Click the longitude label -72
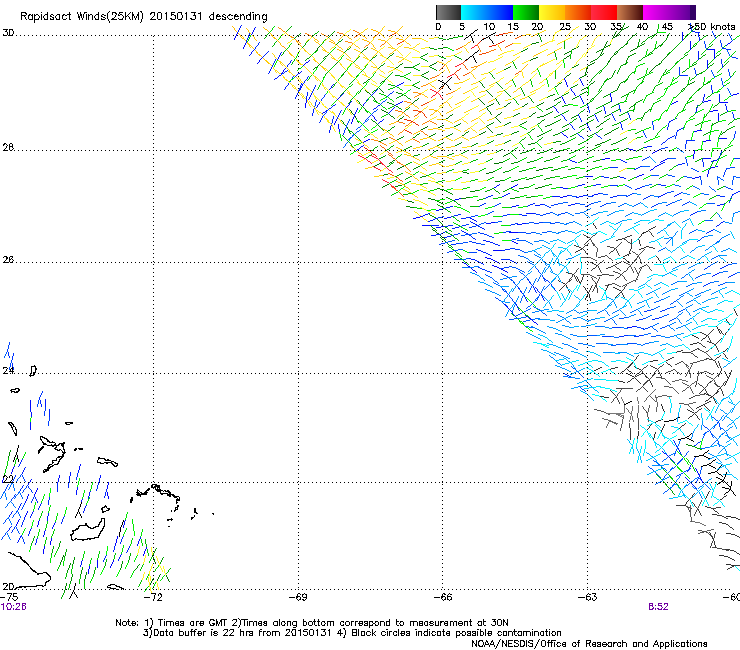 tap(152, 597)
